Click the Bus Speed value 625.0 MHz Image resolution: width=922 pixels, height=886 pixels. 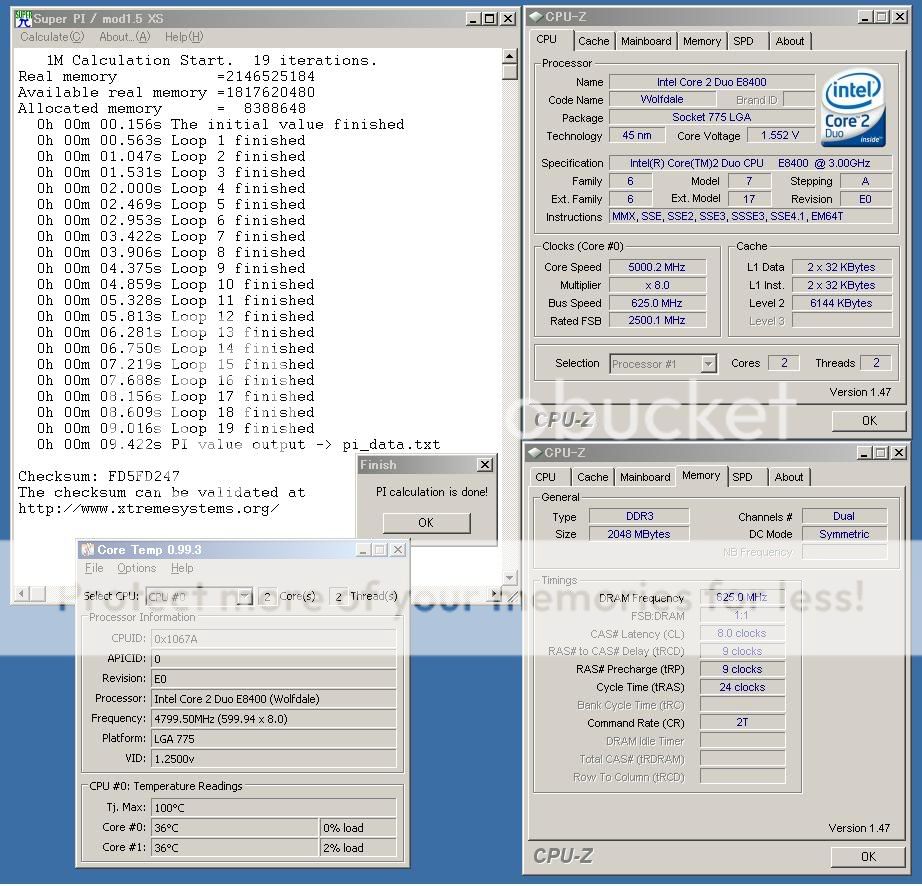(x=657, y=303)
